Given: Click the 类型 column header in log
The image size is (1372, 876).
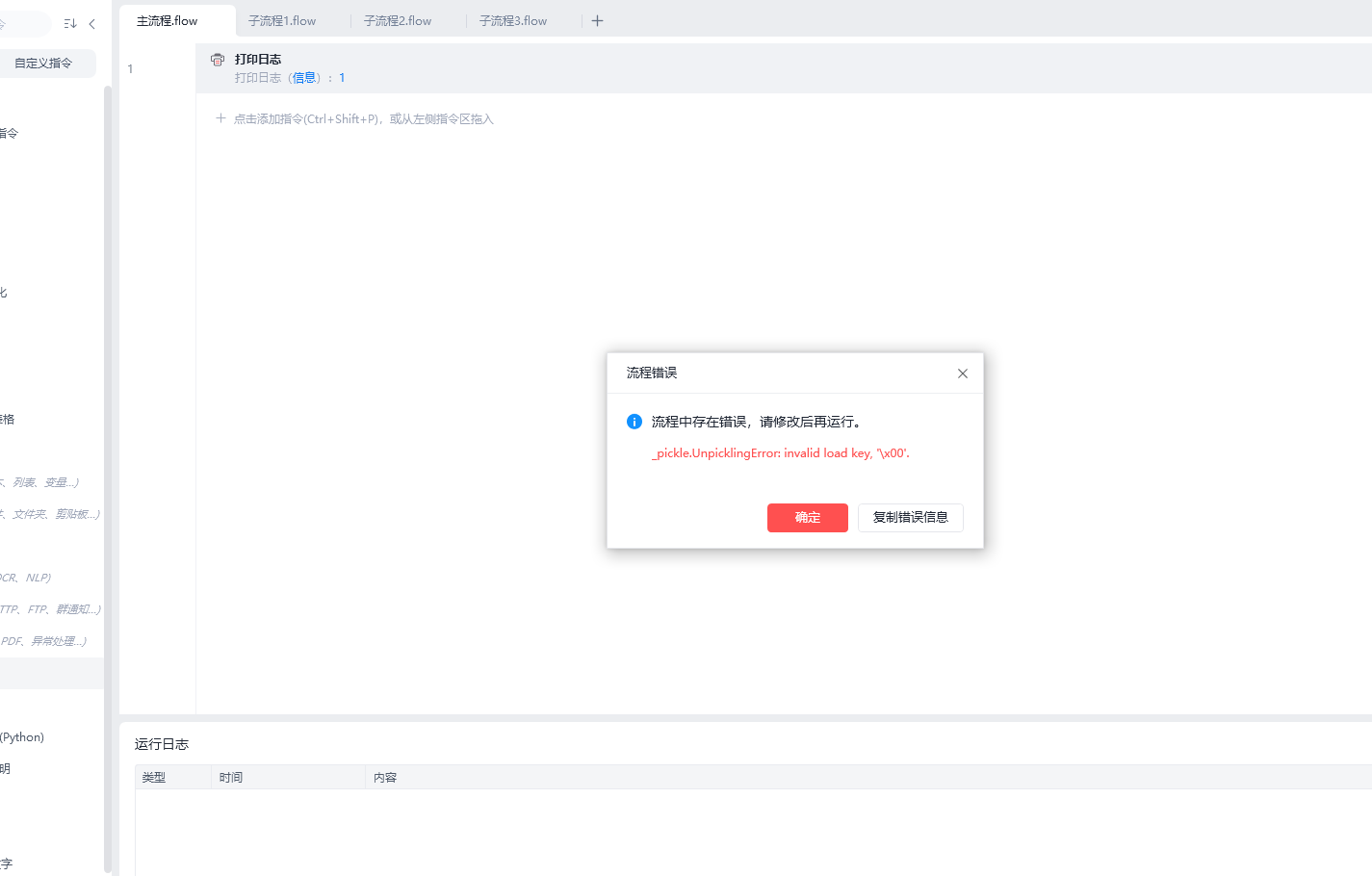Looking at the screenshot, I should tap(154, 777).
